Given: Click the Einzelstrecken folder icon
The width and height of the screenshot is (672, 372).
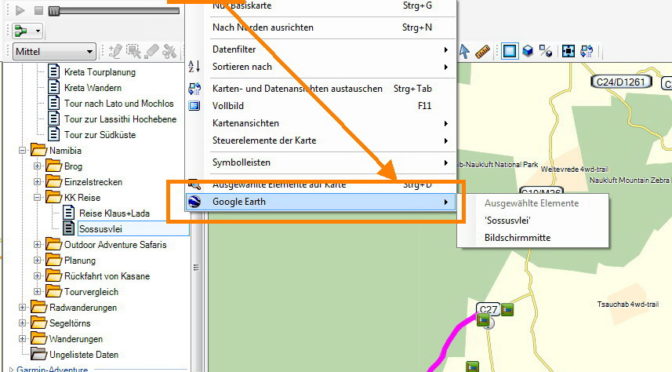Looking at the screenshot, I should pyautogui.click(x=54, y=182).
